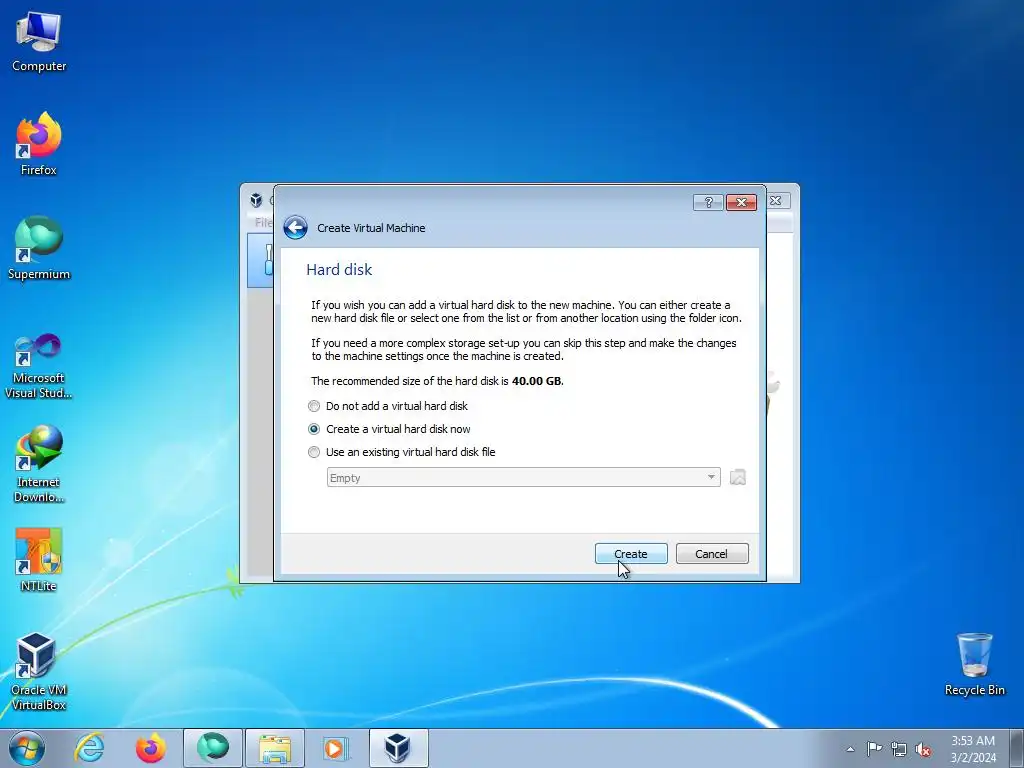
Task: Select the Oracle VM VirtualBox desktop shortcut
Action: [x=39, y=672]
